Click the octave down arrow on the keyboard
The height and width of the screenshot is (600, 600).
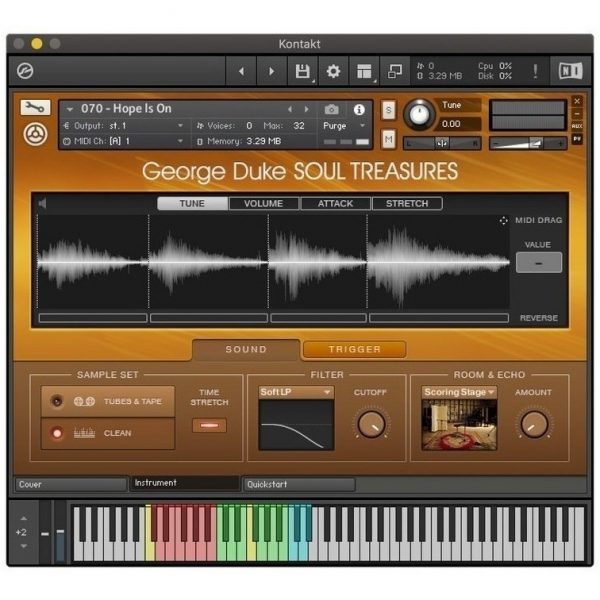pos(24,546)
